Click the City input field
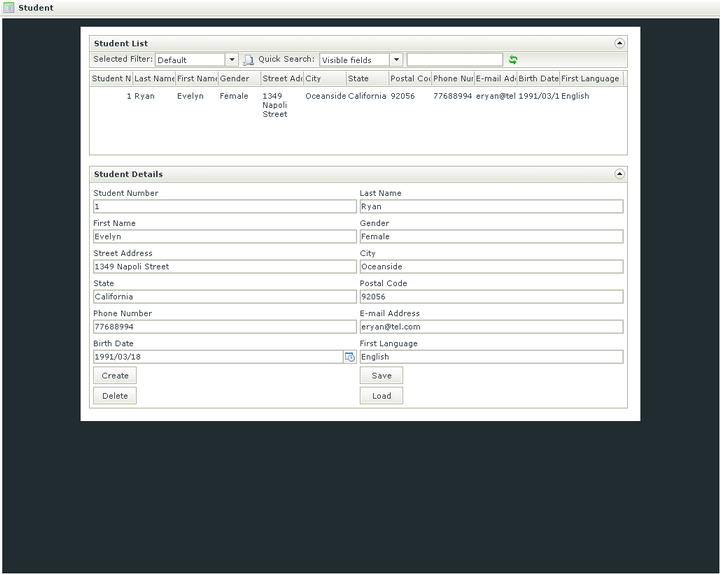The height and width of the screenshot is (574, 720). pos(491,266)
